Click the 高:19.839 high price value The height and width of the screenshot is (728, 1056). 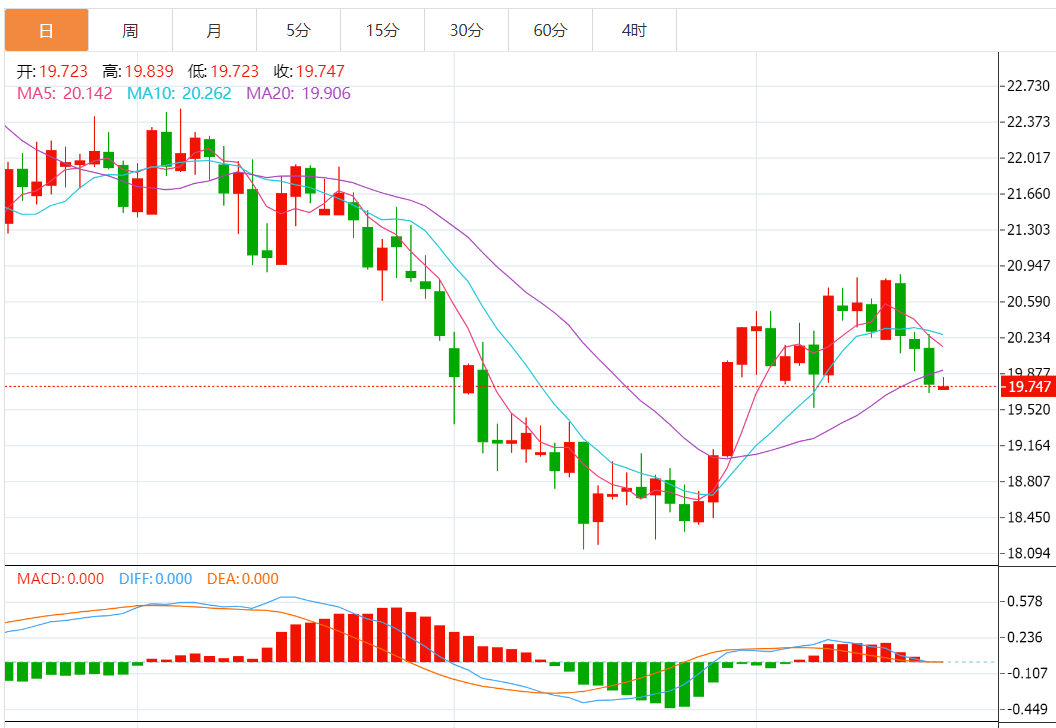138,71
